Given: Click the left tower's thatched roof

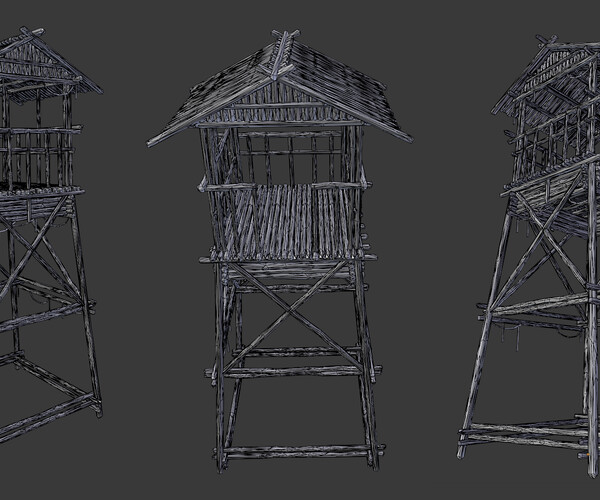Looking at the screenshot, I should [x=42, y=65].
